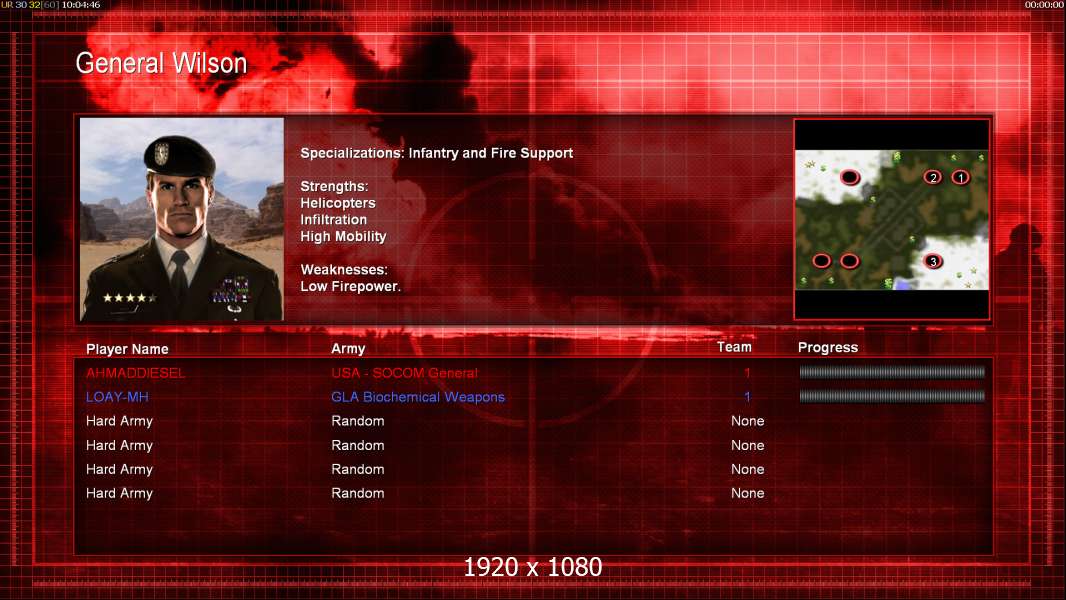Click the "High Mobility" strength entry
This screenshot has width=1066, height=600.
(343, 236)
